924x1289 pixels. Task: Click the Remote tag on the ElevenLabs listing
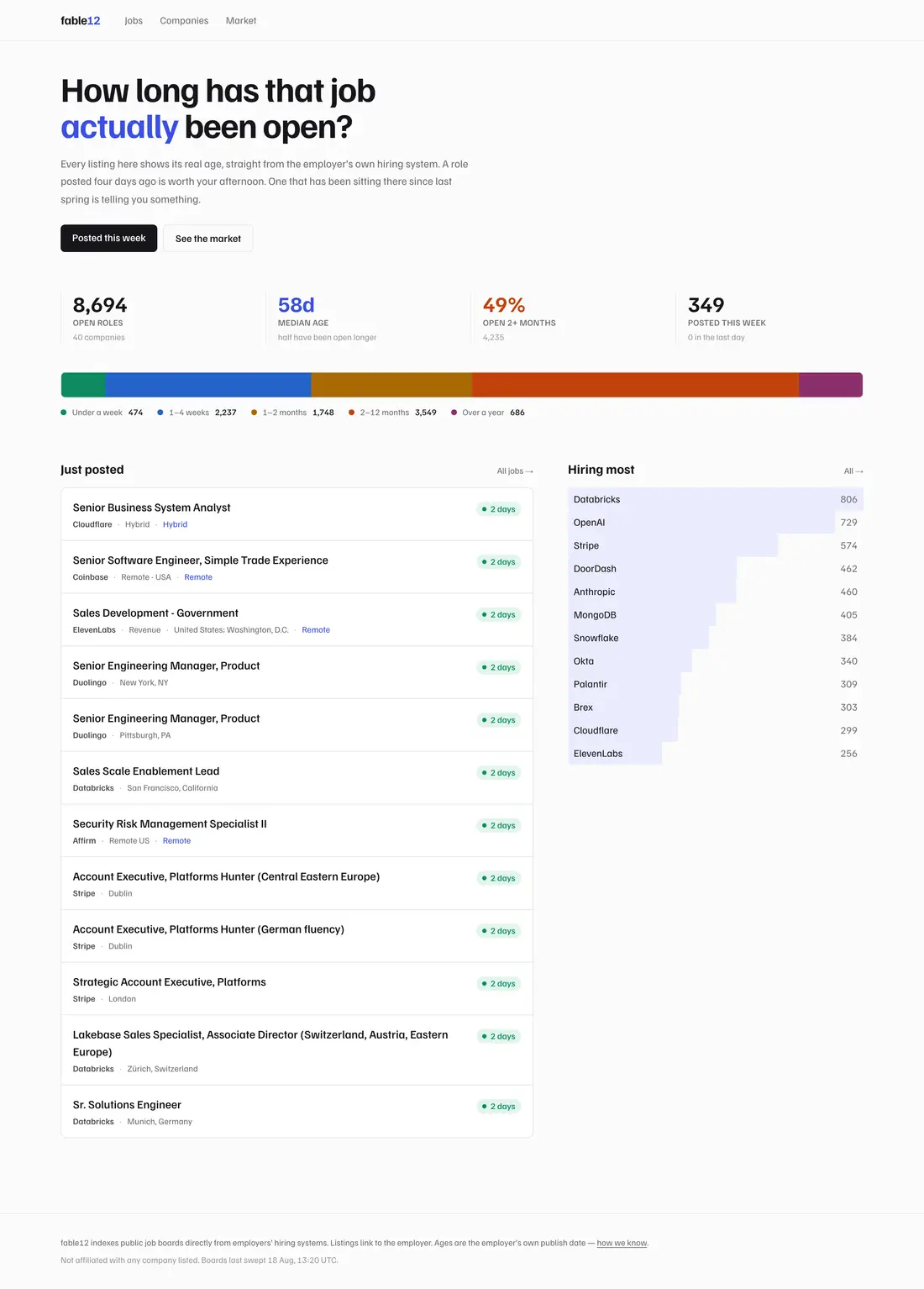pyautogui.click(x=316, y=630)
